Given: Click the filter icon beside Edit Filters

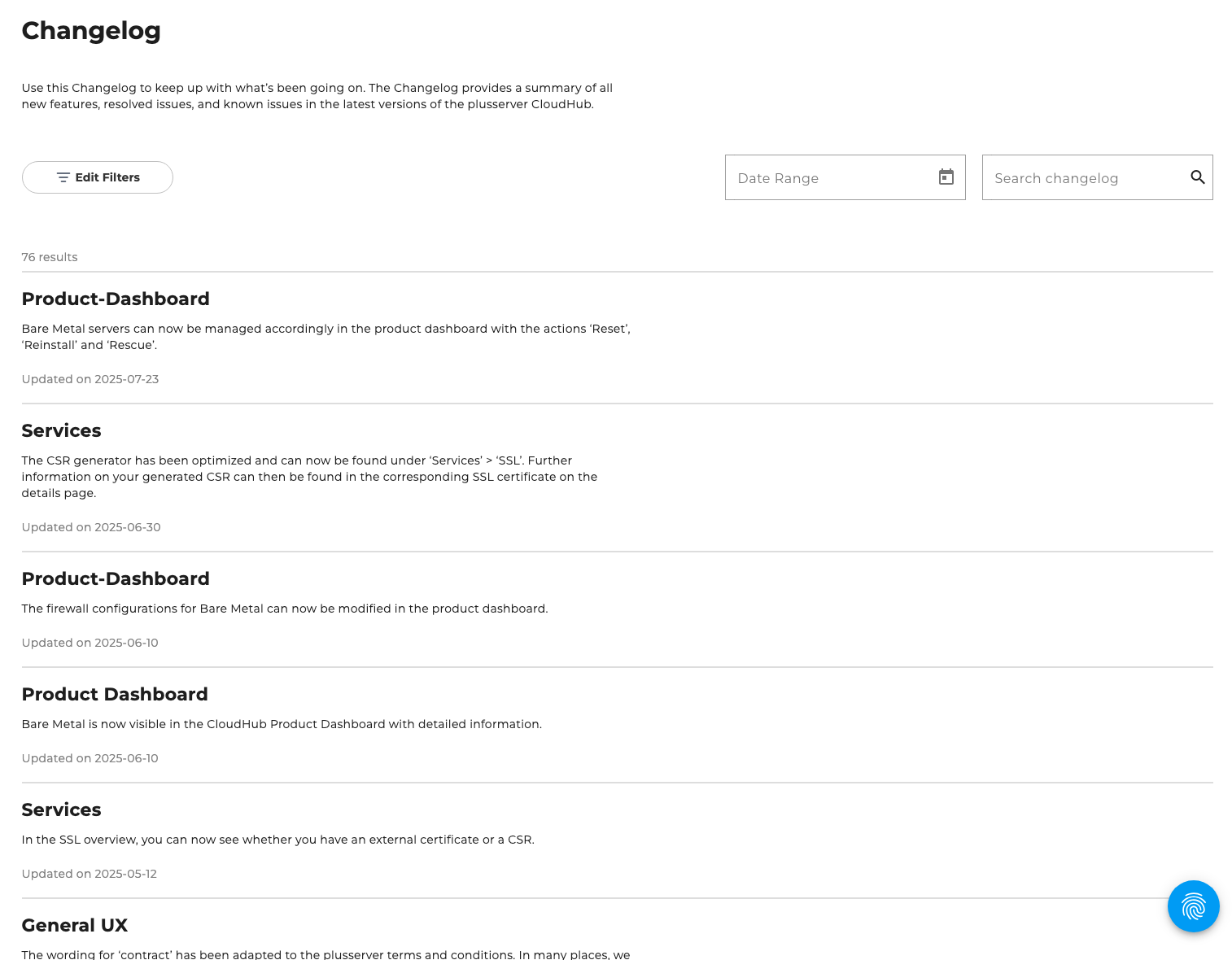Looking at the screenshot, I should pos(63,177).
